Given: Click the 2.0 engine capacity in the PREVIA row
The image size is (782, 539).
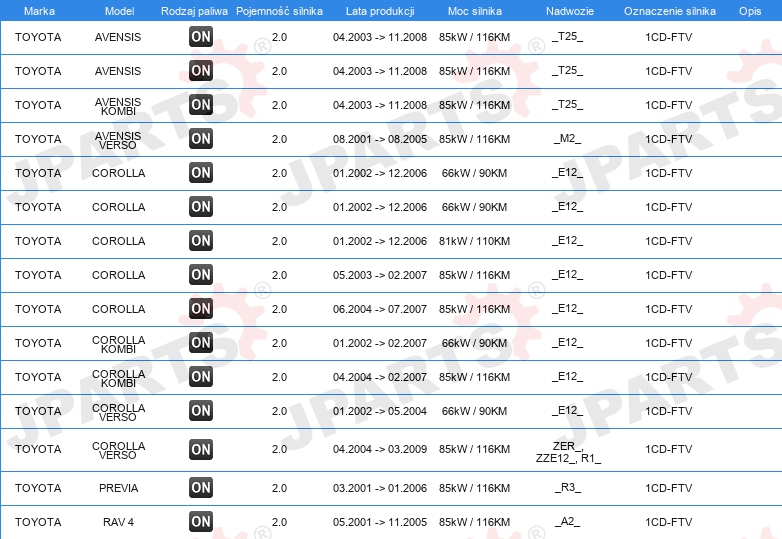Looking at the screenshot, I should [x=279, y=488].
